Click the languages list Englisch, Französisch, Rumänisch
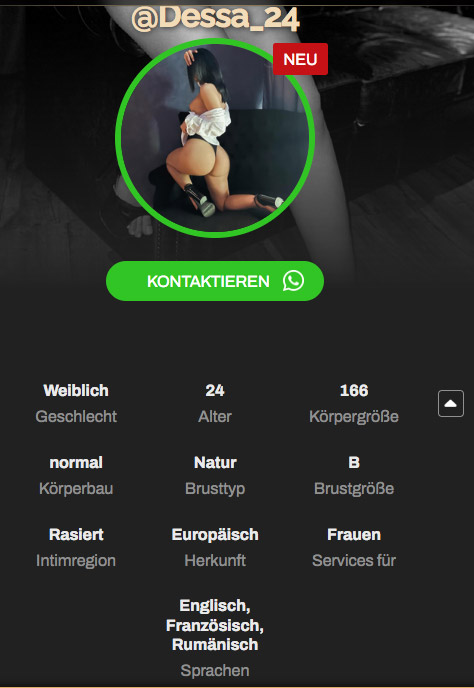The width and height of the screenshot is (474, 688). coord(215,625)
